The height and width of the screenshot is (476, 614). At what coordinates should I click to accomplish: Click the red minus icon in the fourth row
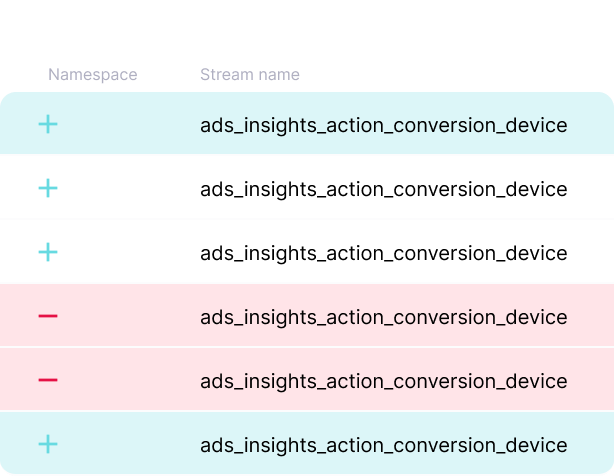coord(48,317)
